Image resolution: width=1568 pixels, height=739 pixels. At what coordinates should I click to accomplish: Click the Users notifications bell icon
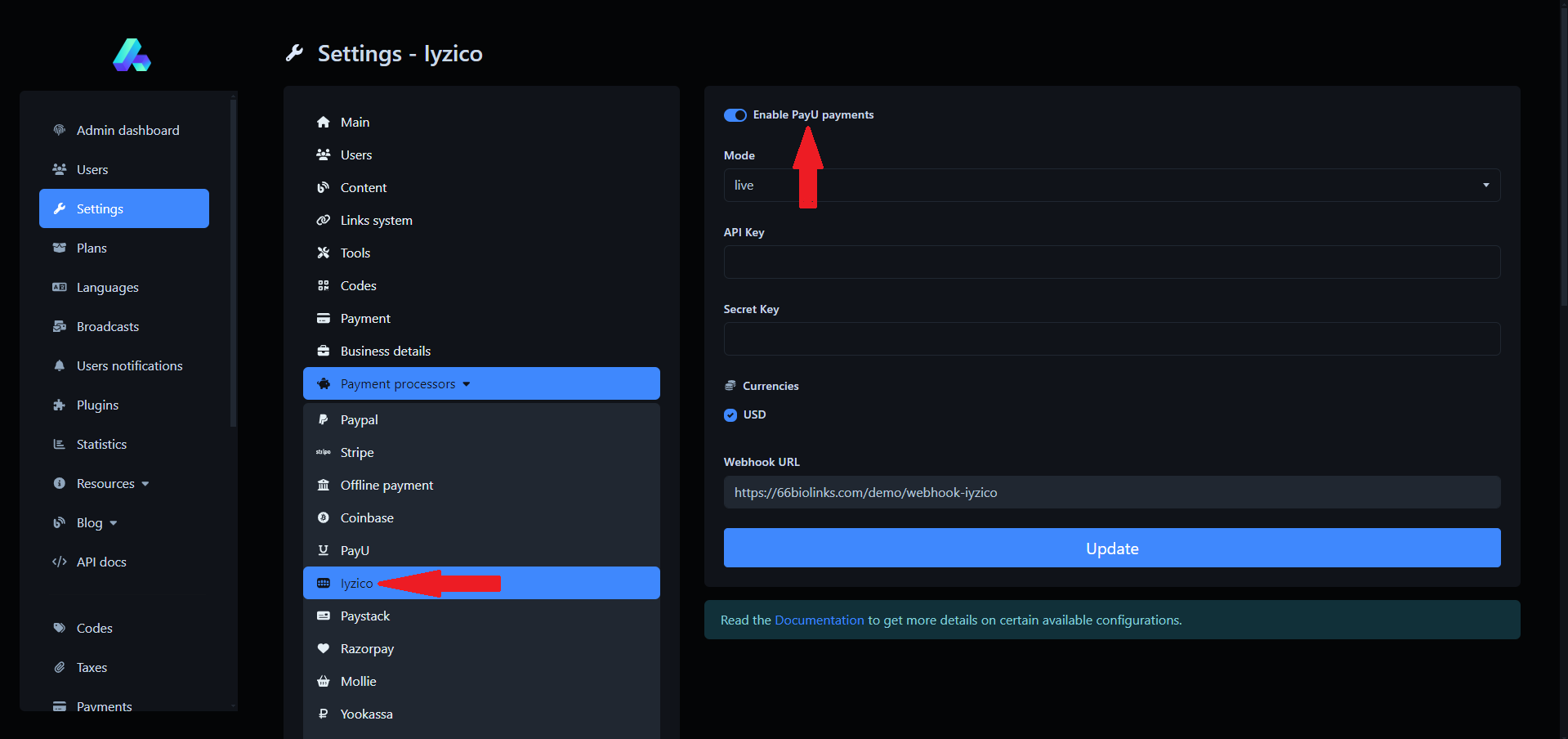tap(60, 365)
